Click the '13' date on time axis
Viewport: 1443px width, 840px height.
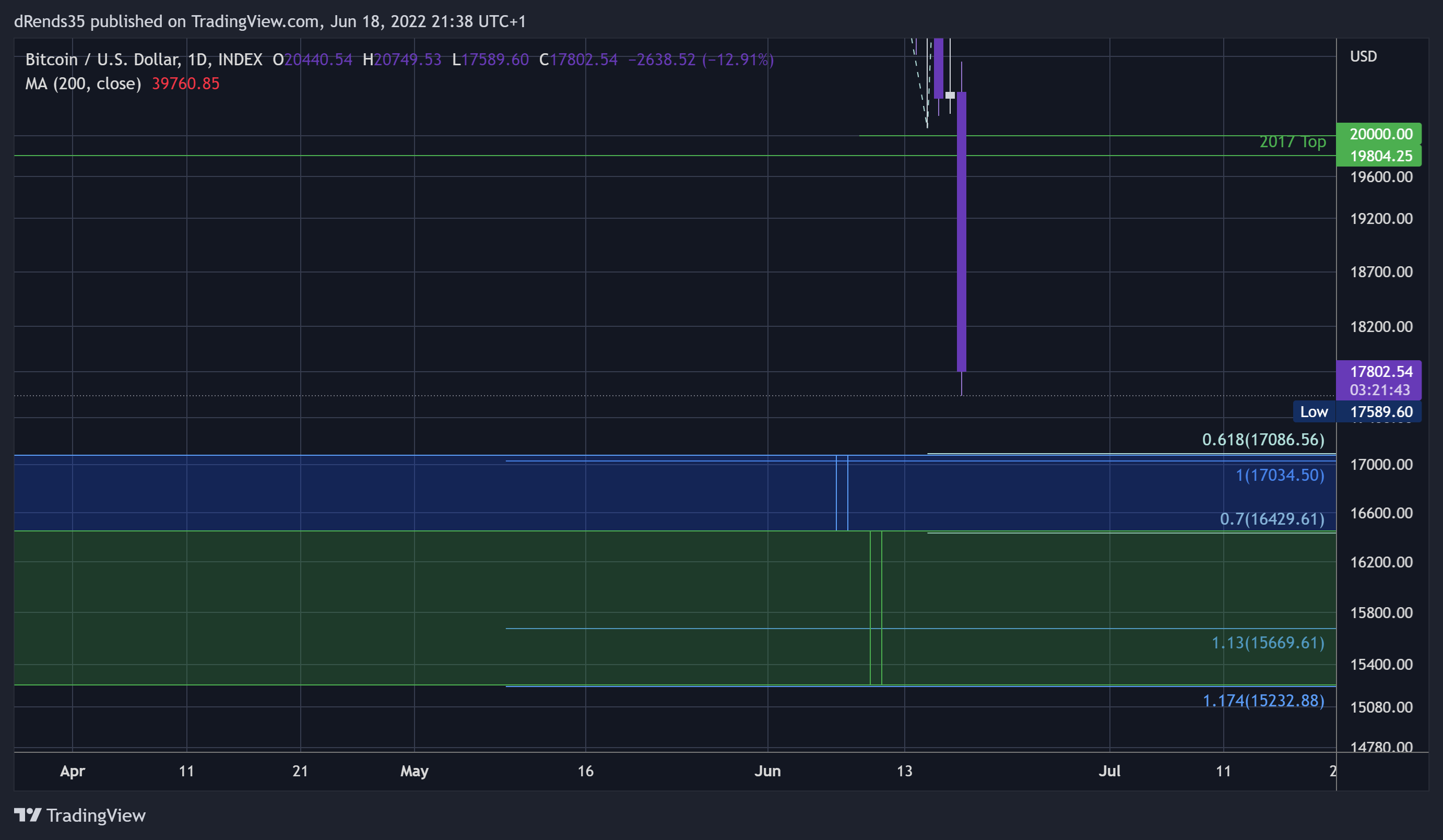(904, 771)
